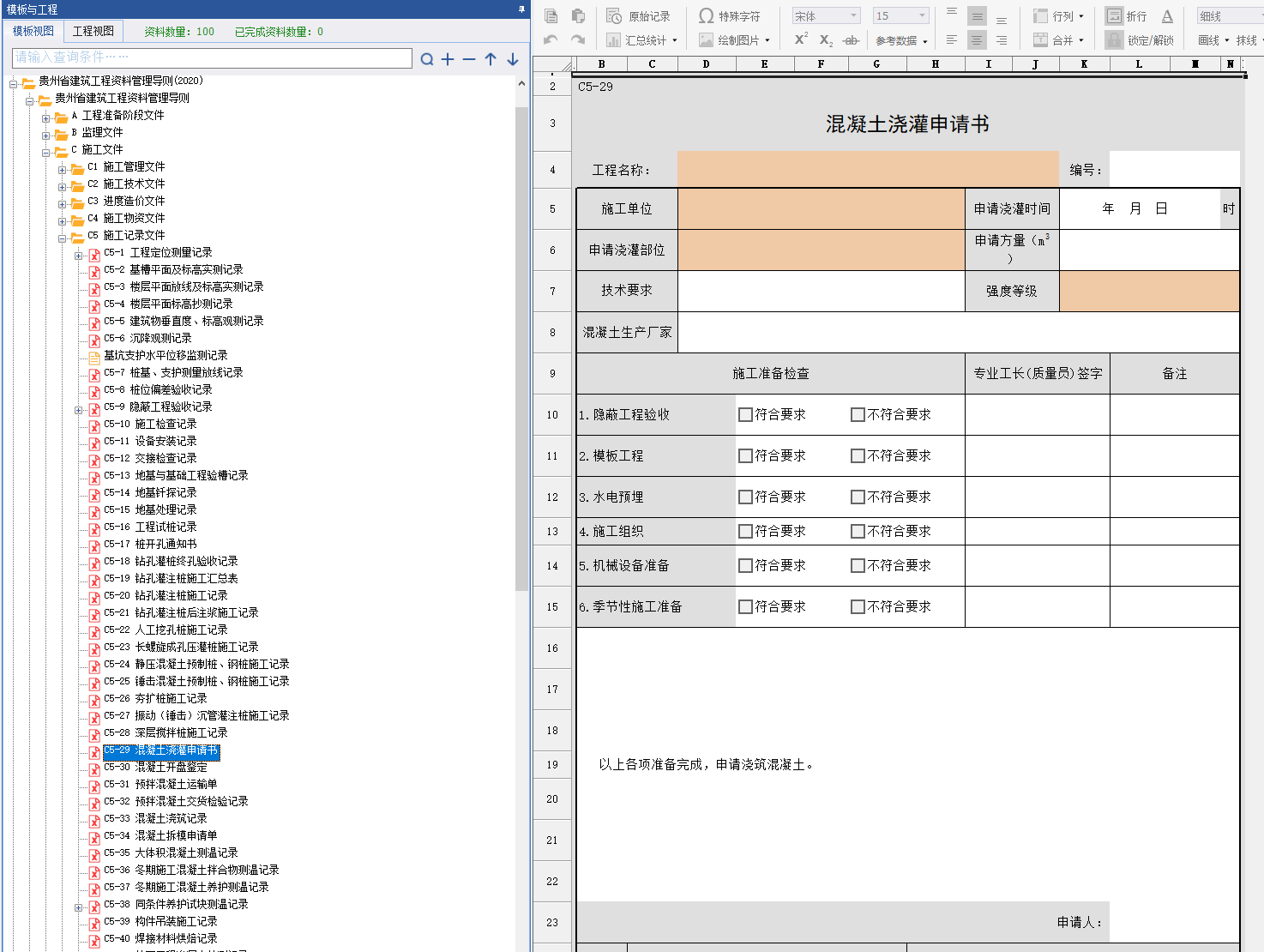
Task: Click the orange 强度等级 value cell
Action: (x=1149, y=291)
